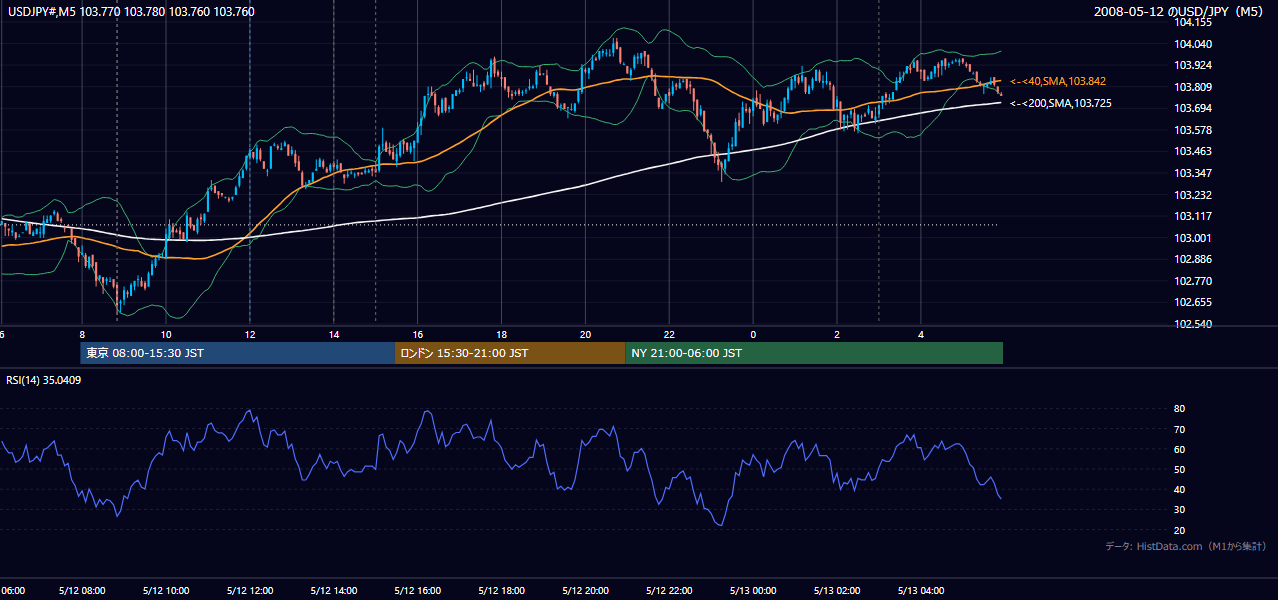Viewport: 1278px width, 600px height.
Task: Click the Tokyo 08:00-15:30 JST session bar
Action: pyautogui.click(x=238, y=353)
